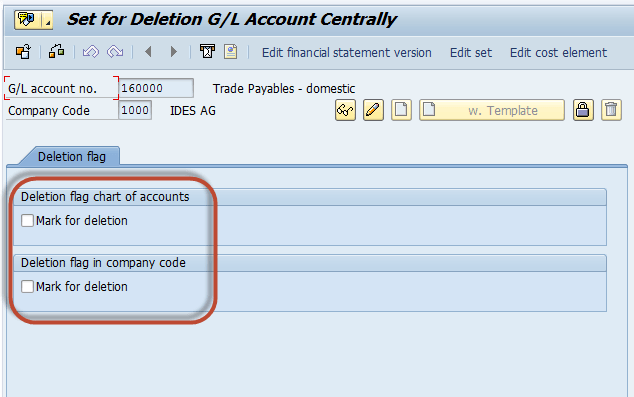Viewport: 634px width, 397px height.
Task: Open the title bar menu icon
Action: [27, 19]
